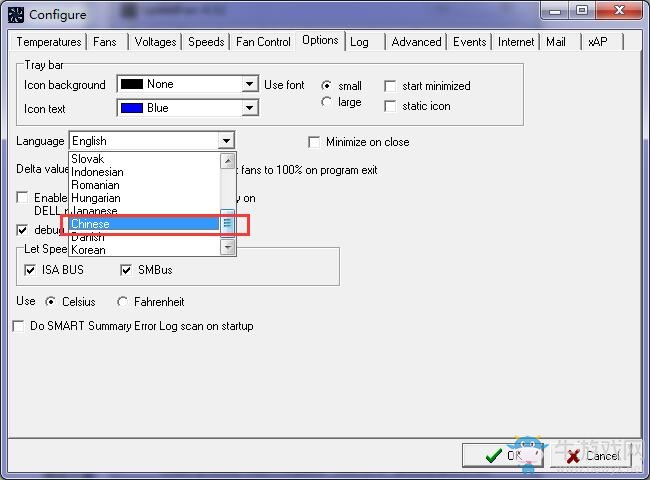Viewport: 650px width, 480px height.
Task: Enable static icon checkbox
Action: (x=390, y=106)
